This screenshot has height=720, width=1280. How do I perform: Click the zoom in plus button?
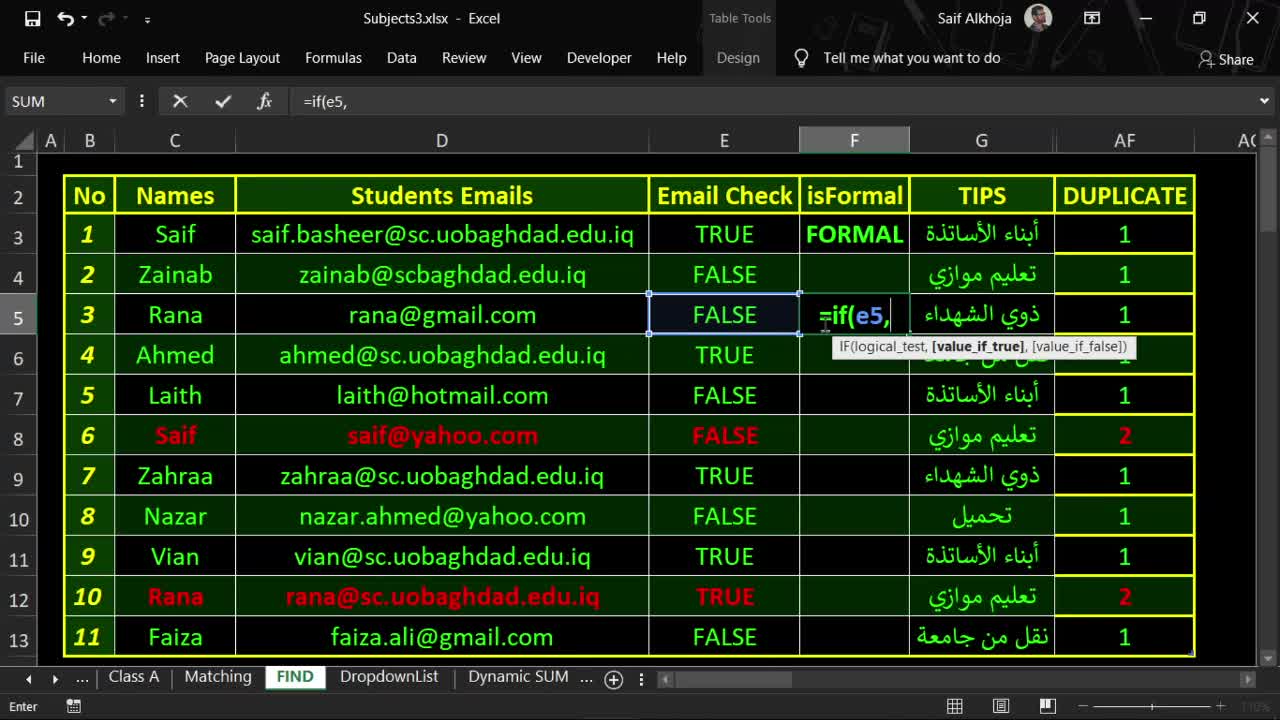[x=1220, y=707]
